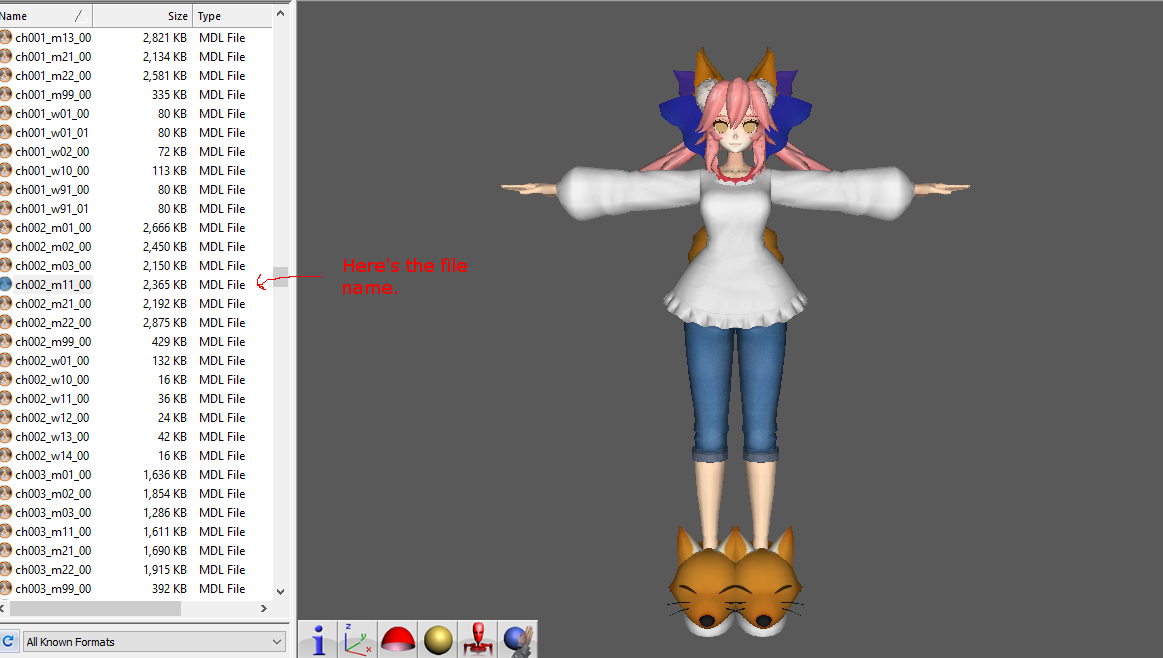Click the horizontal scrollbar right arrow

pyautogui.click(x=263, y=608)
